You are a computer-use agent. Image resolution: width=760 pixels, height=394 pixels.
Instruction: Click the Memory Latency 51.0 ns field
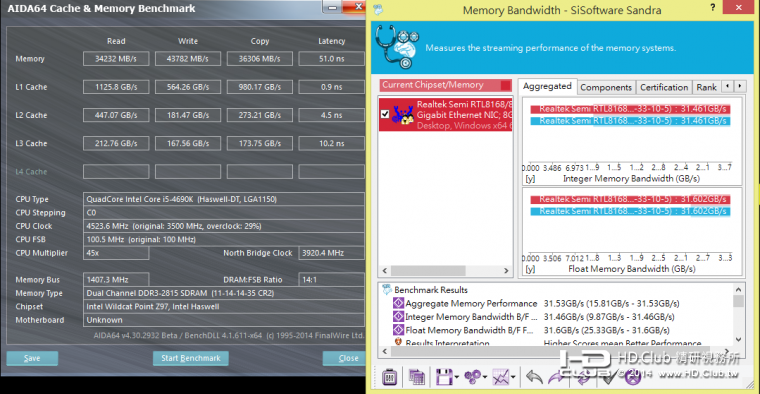point(332,59)
